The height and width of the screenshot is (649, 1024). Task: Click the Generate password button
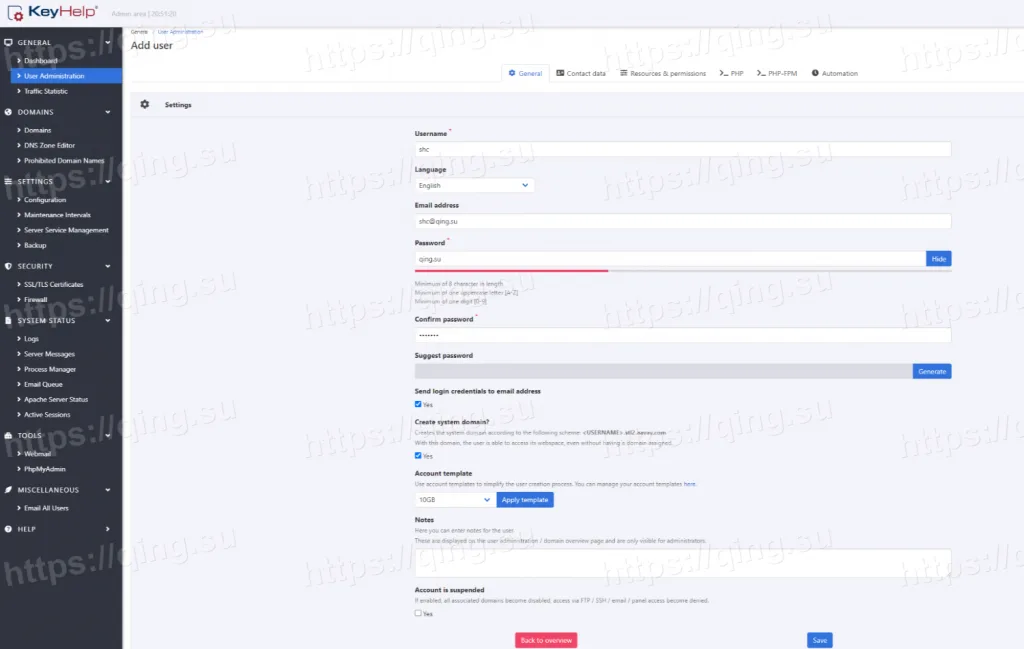click(932, 372)
